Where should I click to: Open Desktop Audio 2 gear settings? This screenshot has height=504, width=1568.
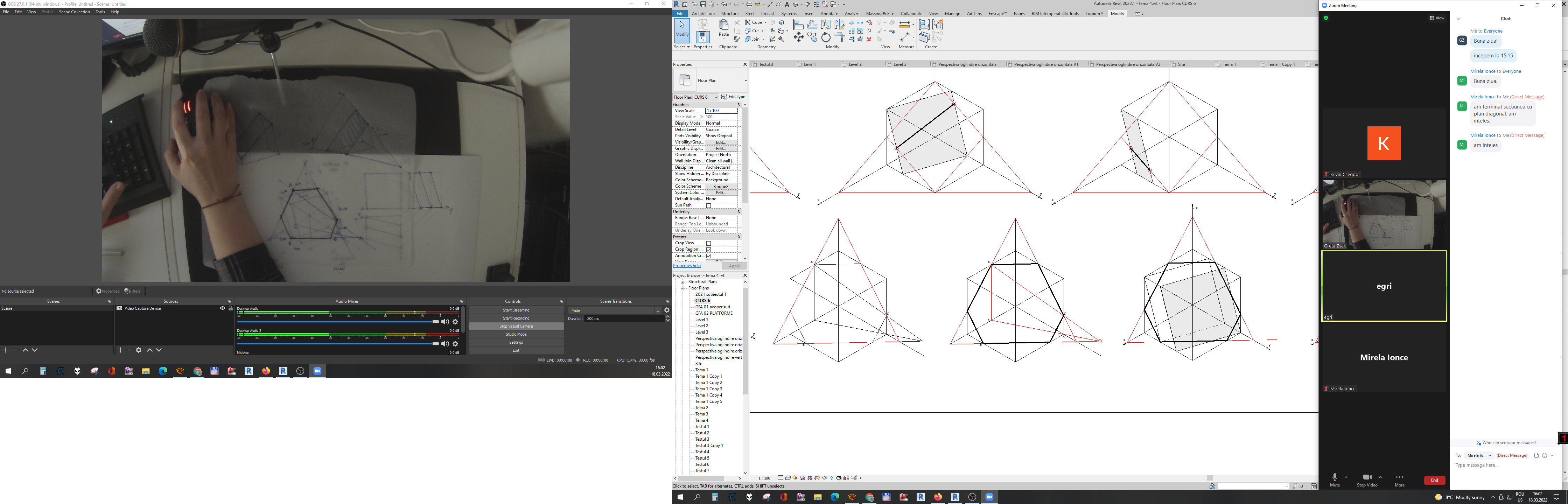coord(455,344)
